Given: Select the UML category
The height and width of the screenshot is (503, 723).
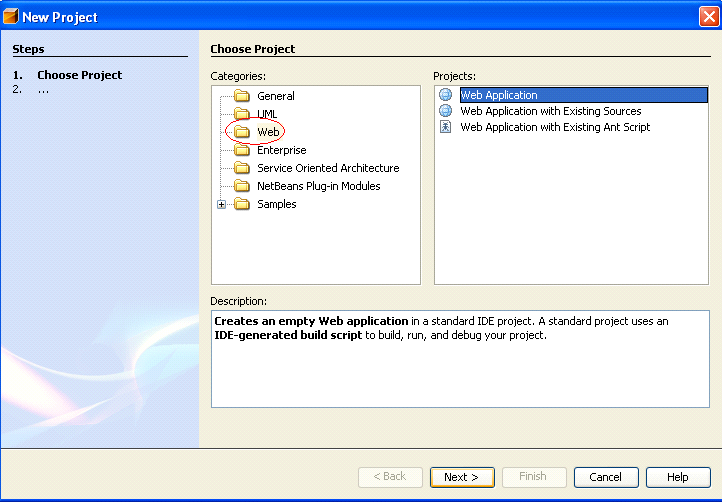Looking at the screenshot, I should [267, 114].
